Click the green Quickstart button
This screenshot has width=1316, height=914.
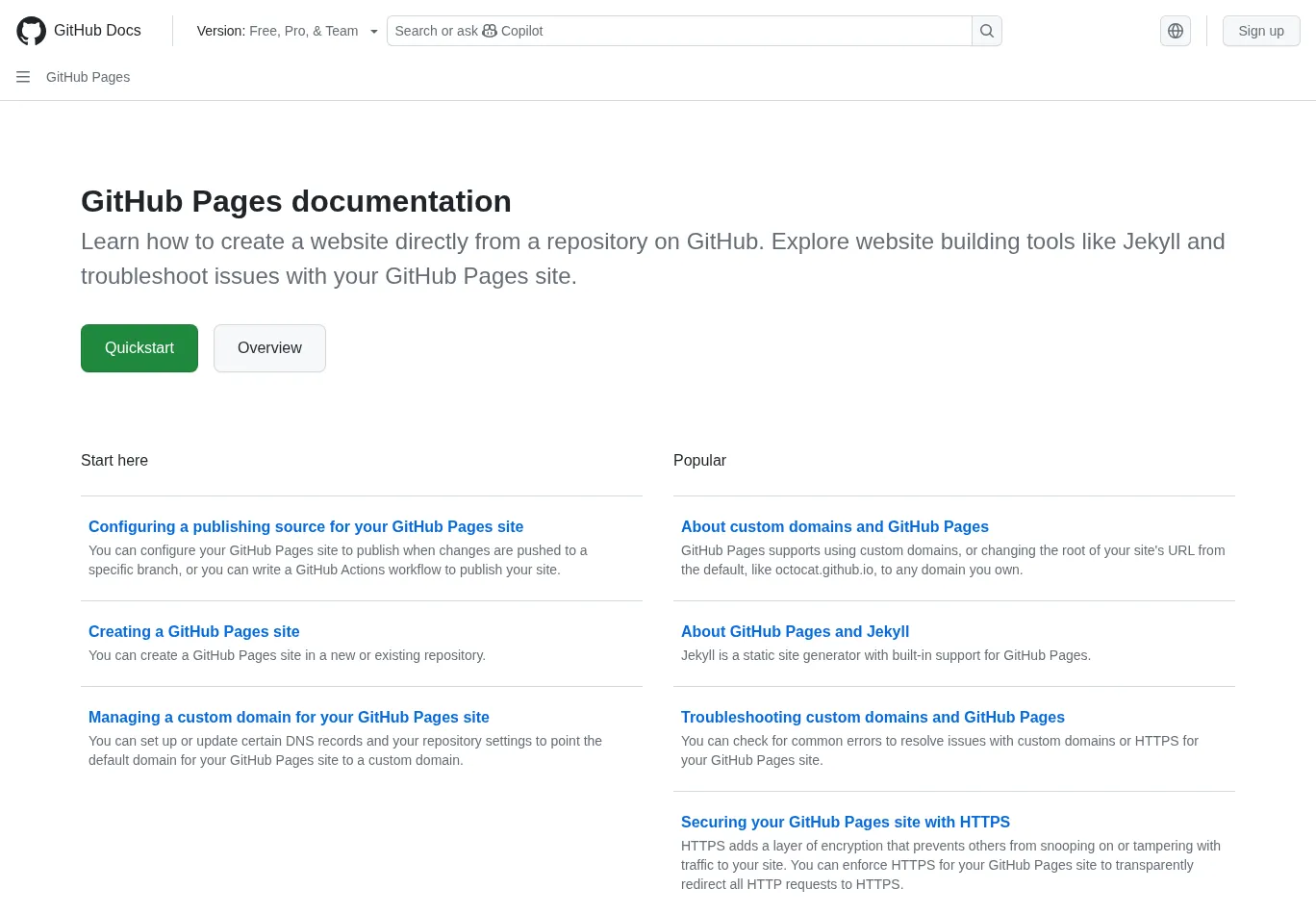click(139, 348)
